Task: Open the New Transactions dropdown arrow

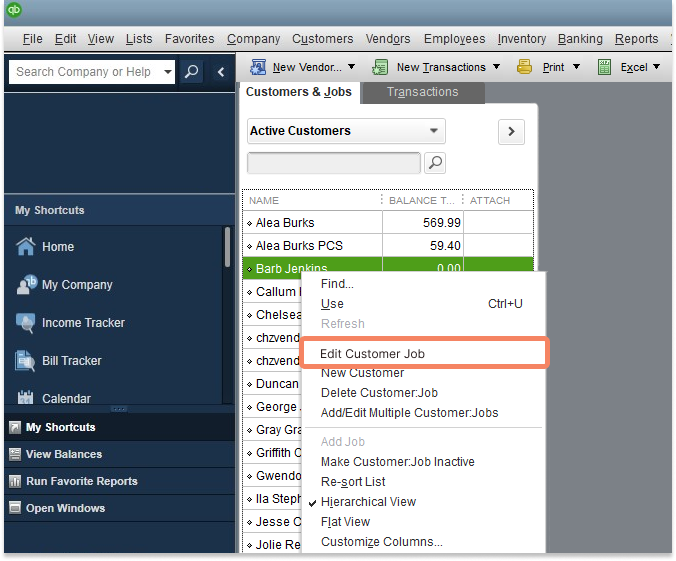Action: pyautogui.click(x=496, y=67)
